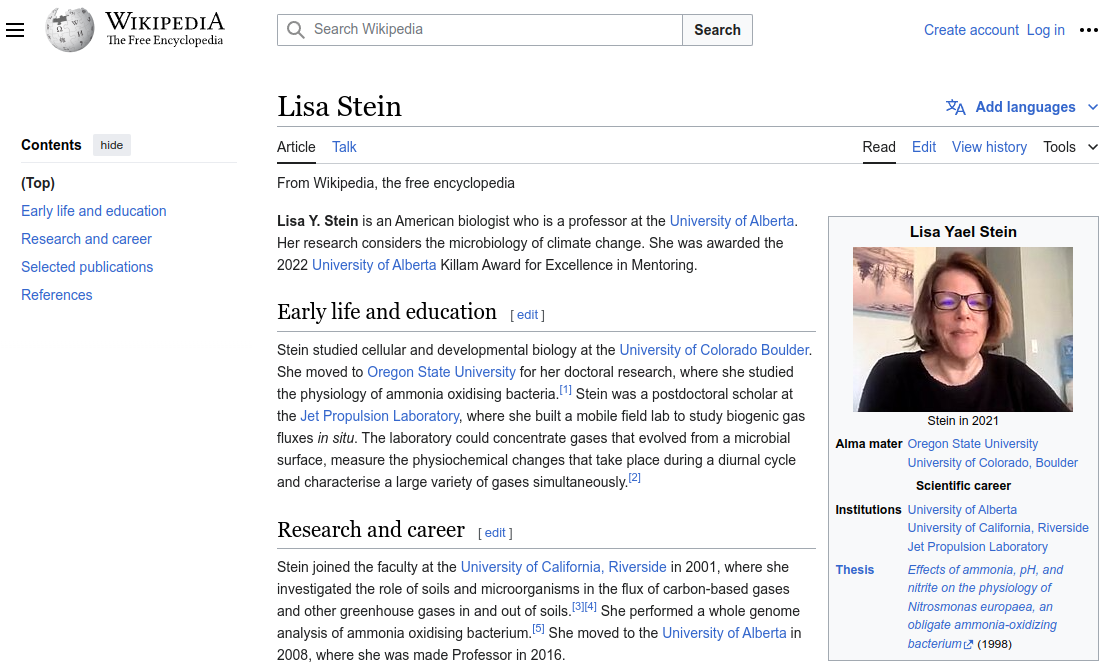Hide the Contents sidebar
The width and height of the screenshot is (1107, 672).
click(x=112, y=145)
